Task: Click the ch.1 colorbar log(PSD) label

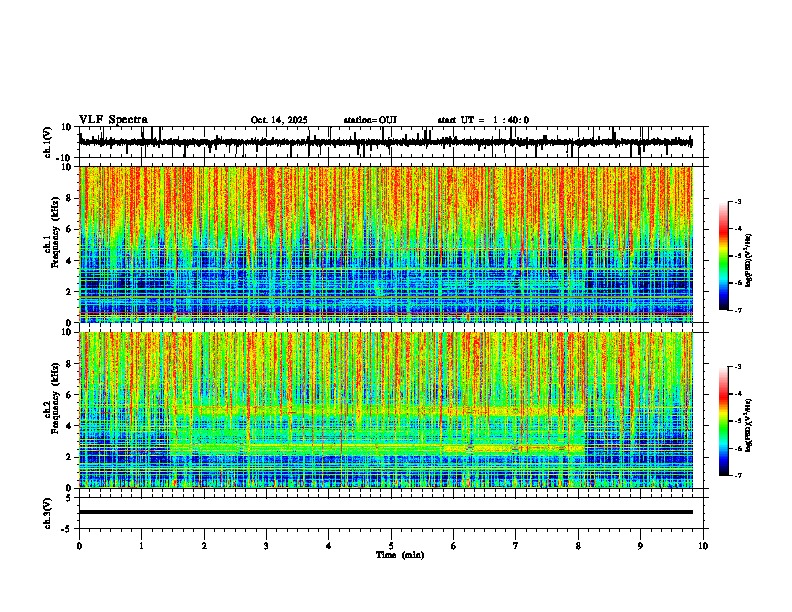Action: click(x=748, y=260)
